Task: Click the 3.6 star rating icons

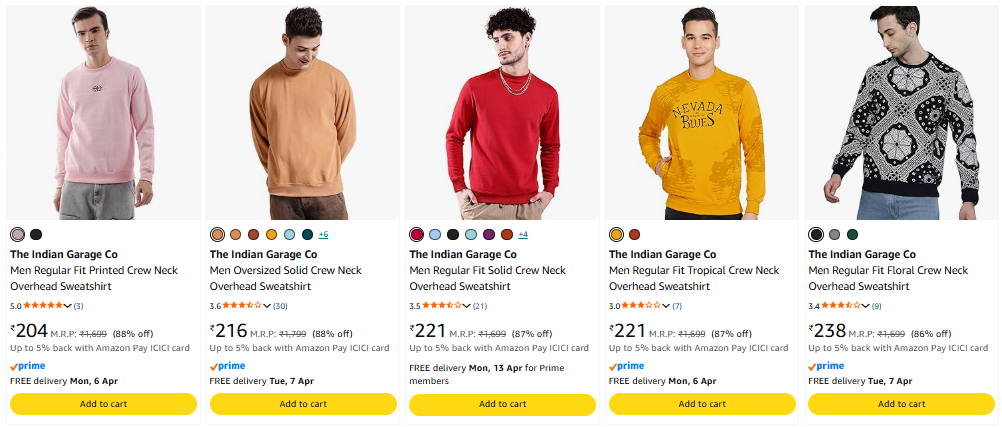Action: pos(243,305)
